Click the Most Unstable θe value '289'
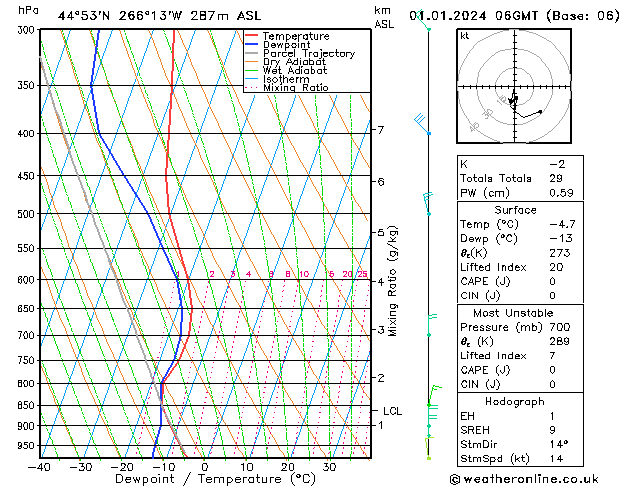629x486 pixels. pos(560,341)
